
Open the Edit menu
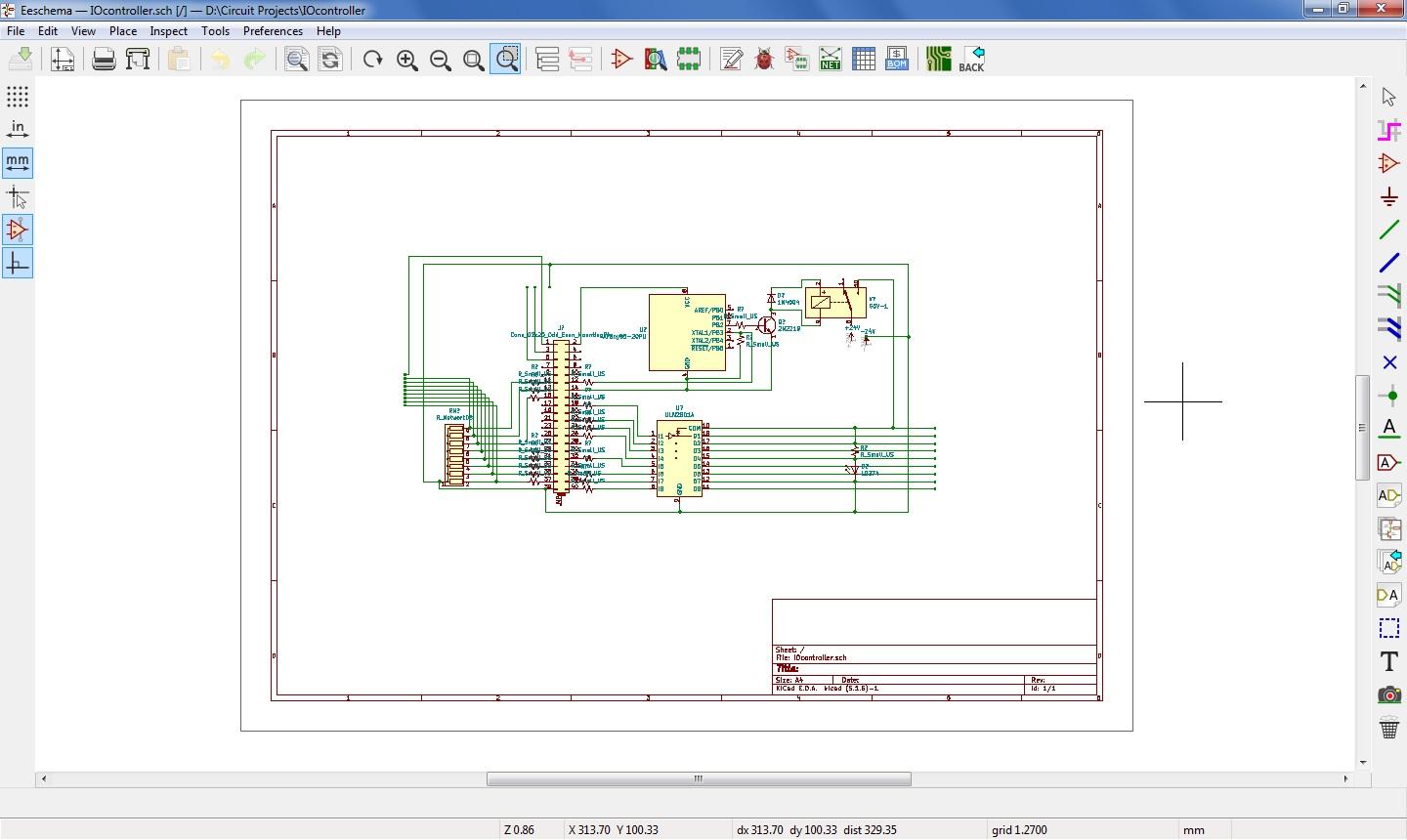[47, 30]
